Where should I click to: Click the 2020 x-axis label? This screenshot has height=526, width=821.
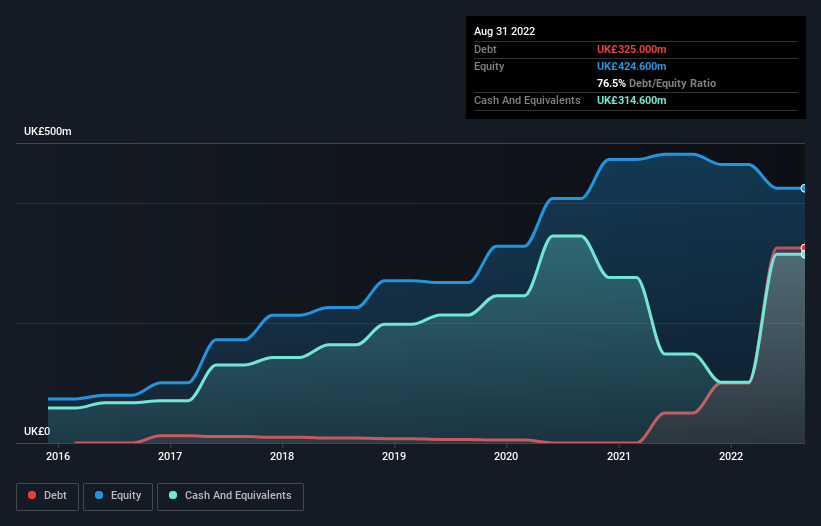click(x=506, y=456)
